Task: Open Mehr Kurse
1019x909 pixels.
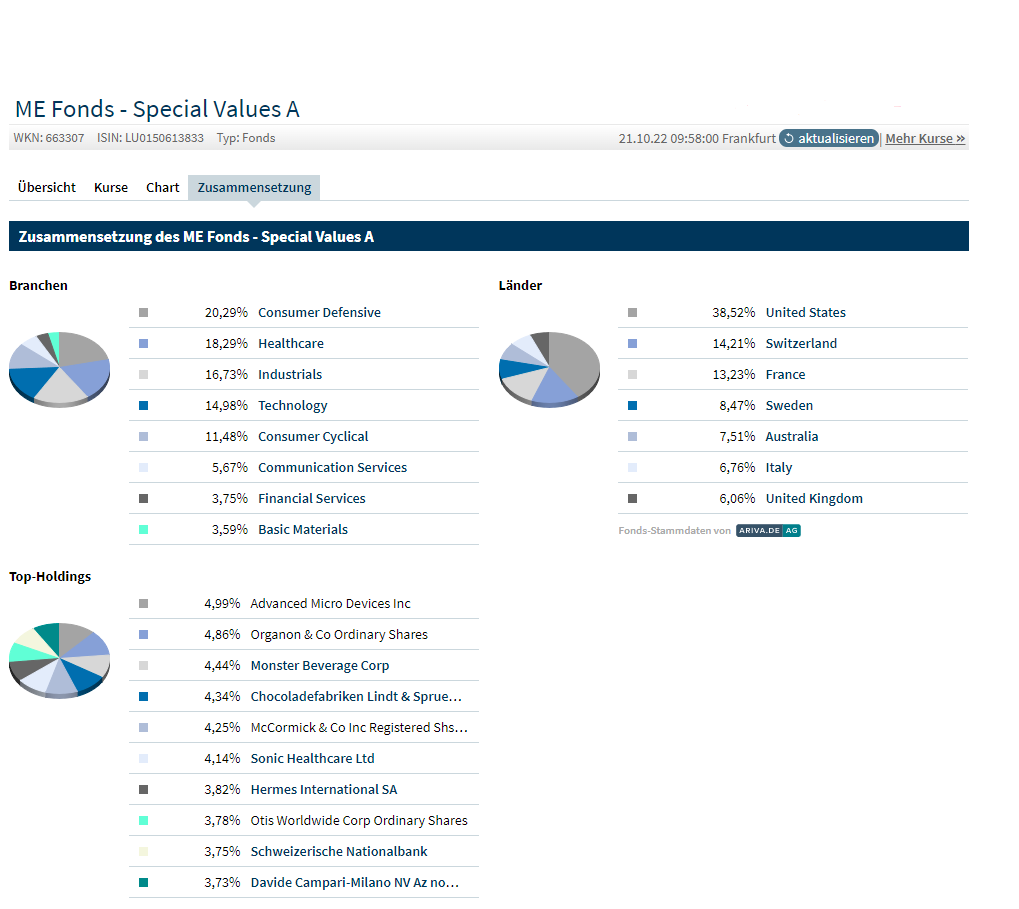Action: (924, 138)
